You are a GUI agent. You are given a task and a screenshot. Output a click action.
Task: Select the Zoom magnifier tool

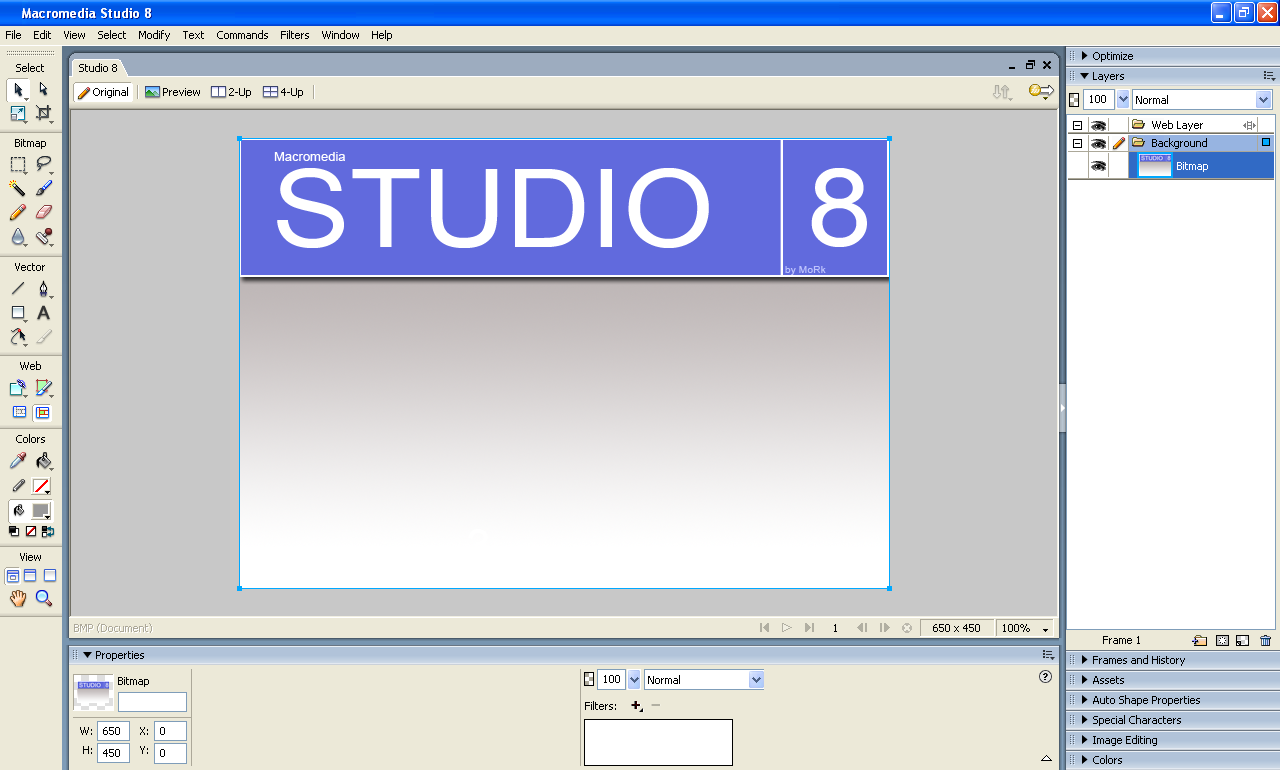point(43,598)
